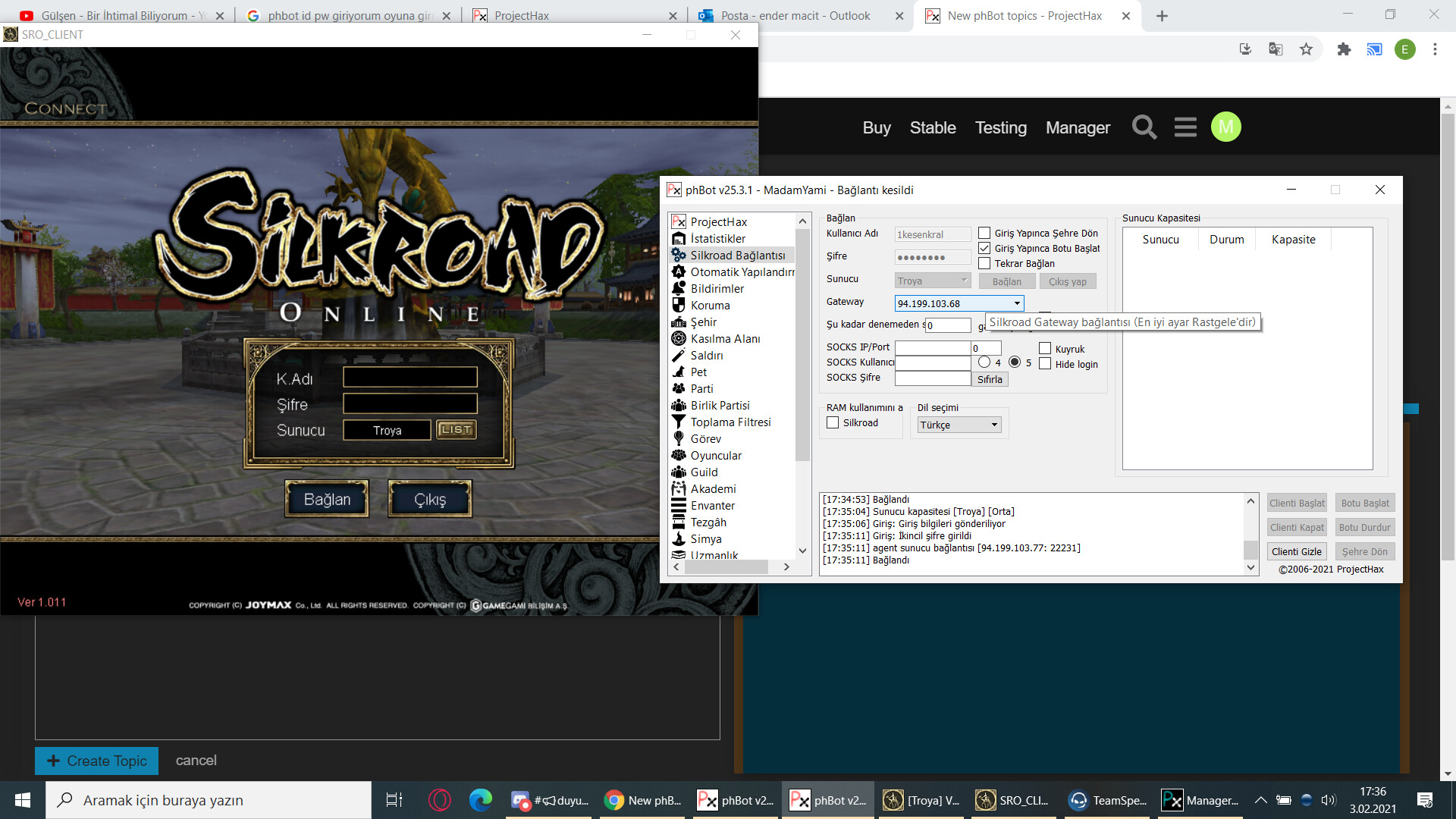Select SOCKS version 4 radio button
Viewport: 1456px width, 819px height.
point(984,362)
